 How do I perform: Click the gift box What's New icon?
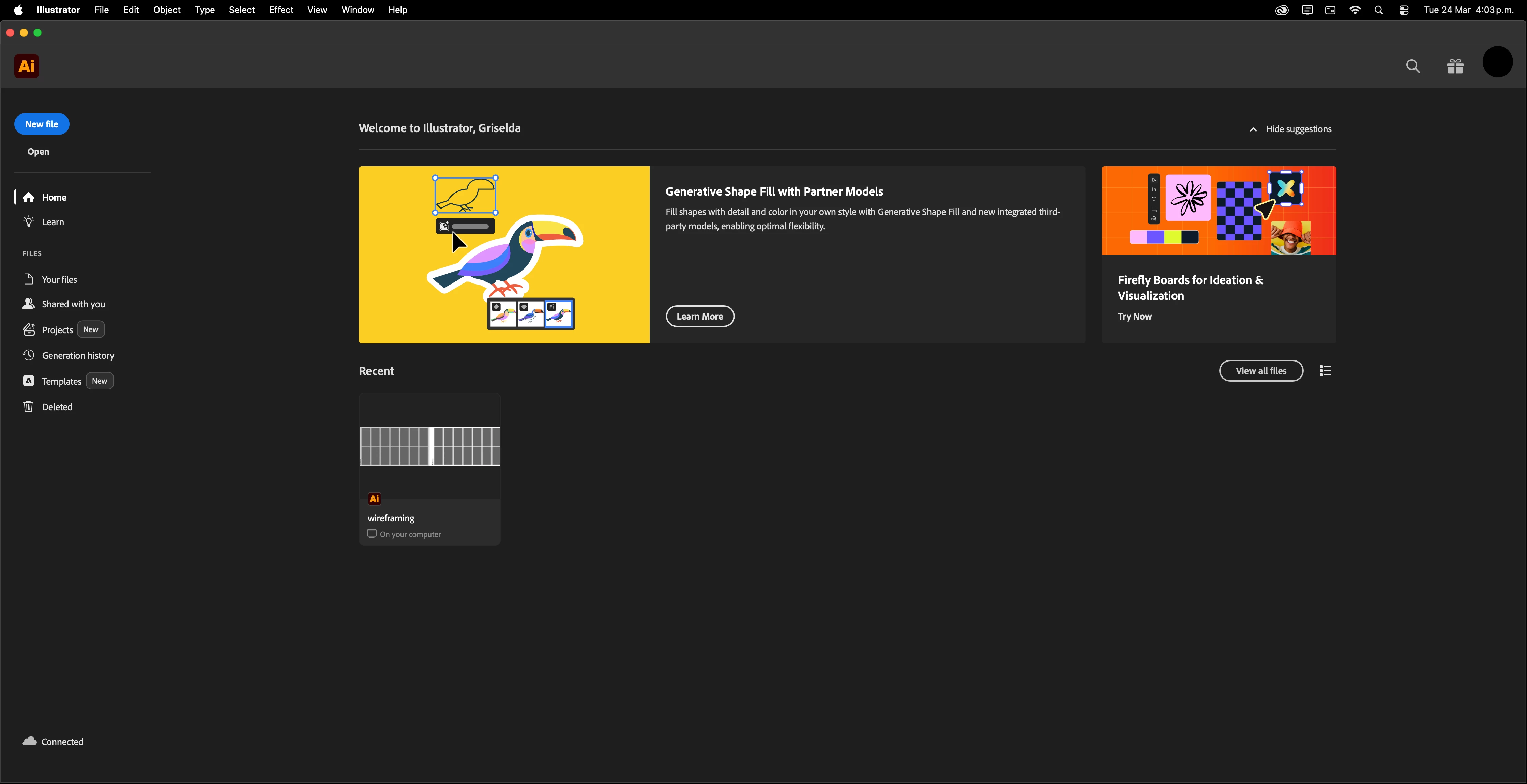[1455, 66]
